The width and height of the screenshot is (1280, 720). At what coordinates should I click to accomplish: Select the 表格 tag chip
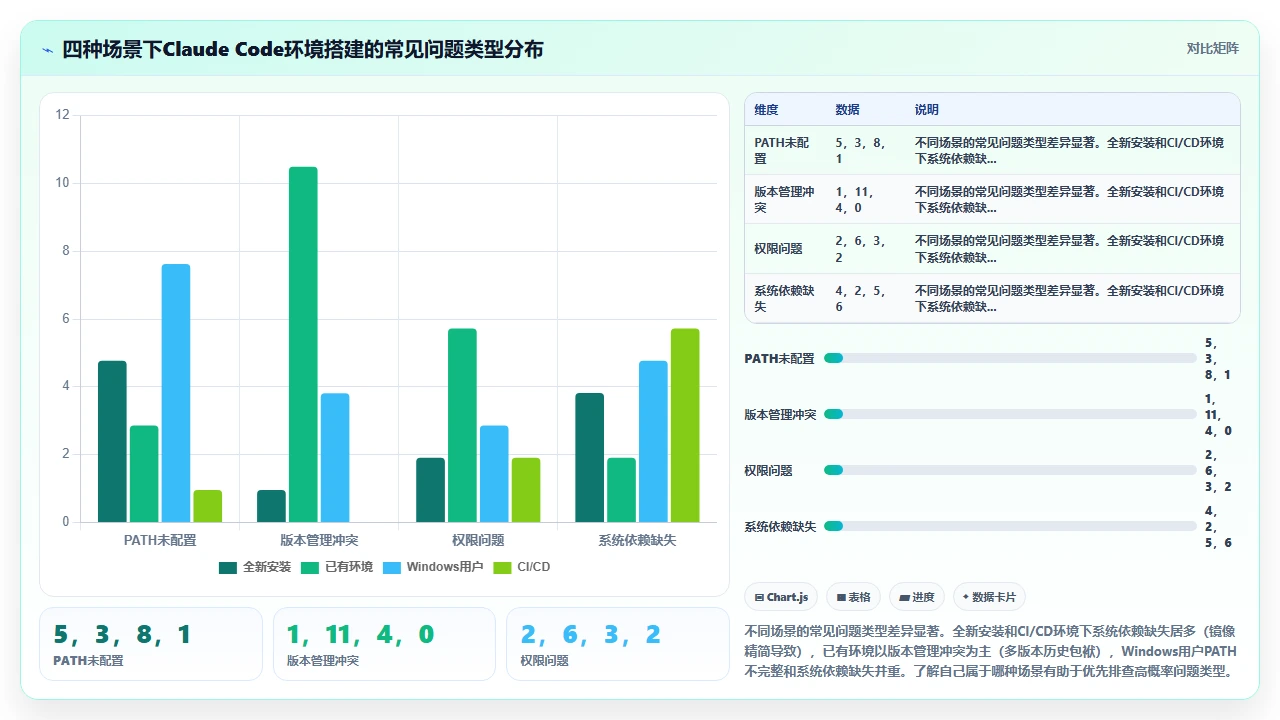coord(854,597)
